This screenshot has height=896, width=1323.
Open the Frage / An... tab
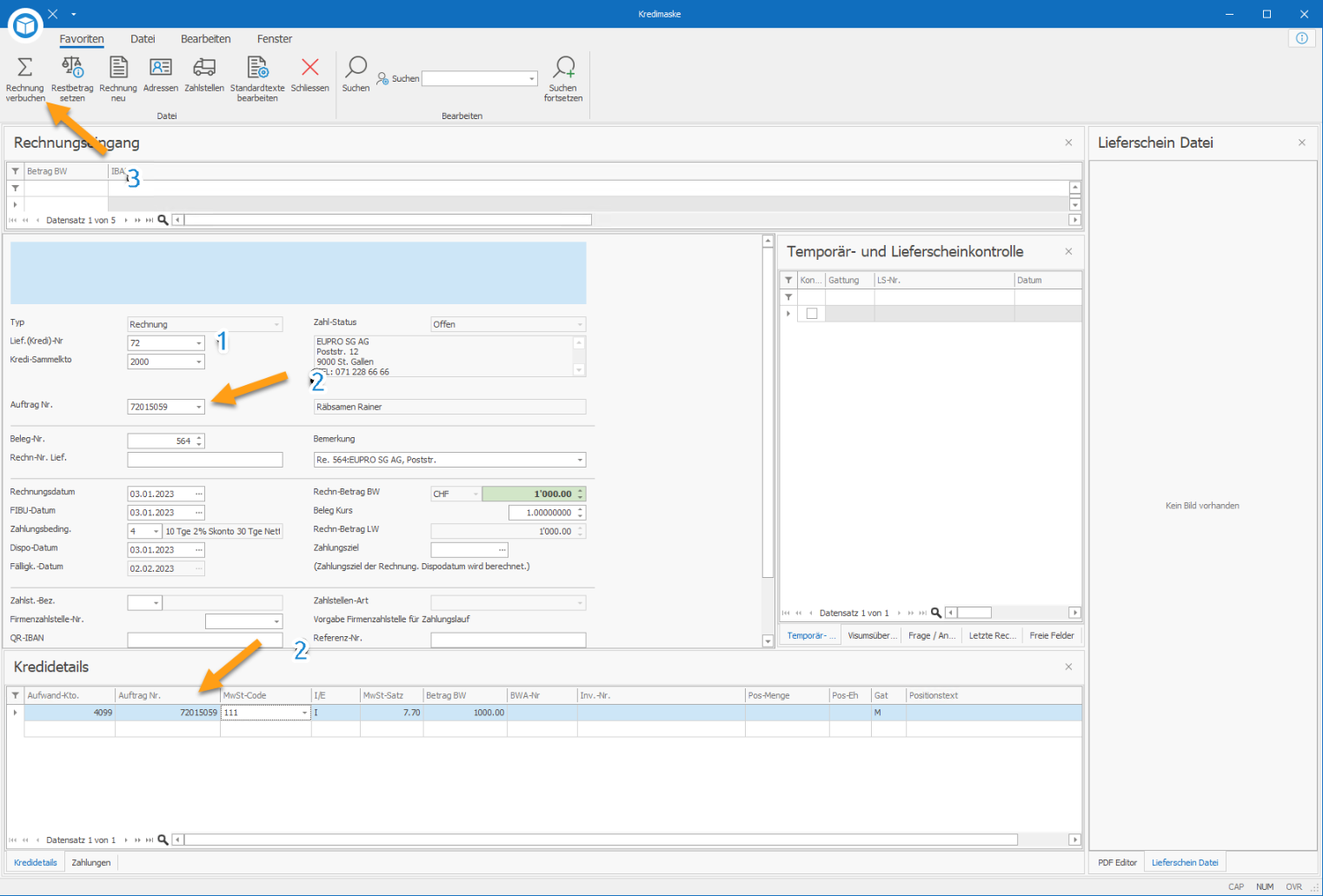pyautogui.click(x=932, y=635)
